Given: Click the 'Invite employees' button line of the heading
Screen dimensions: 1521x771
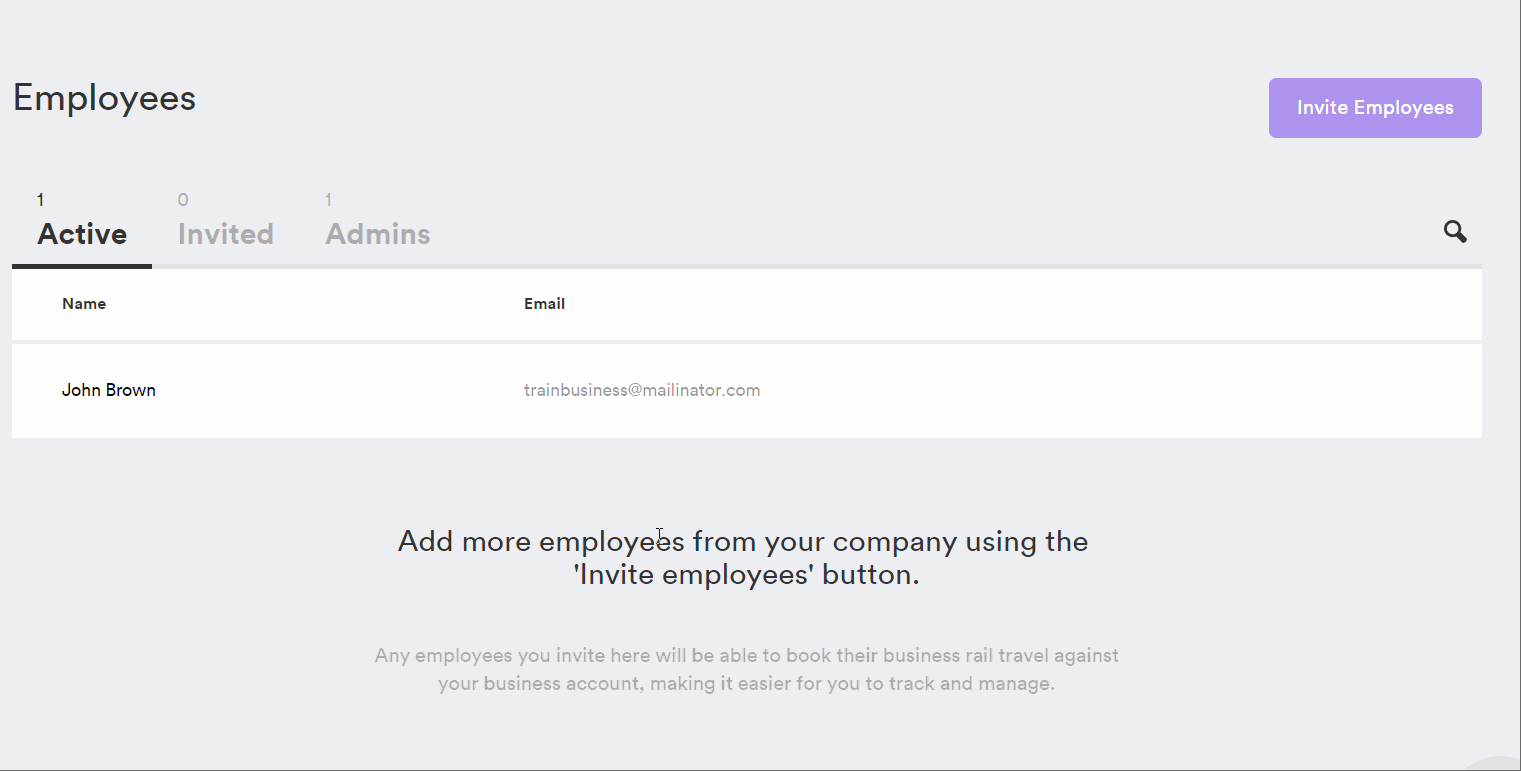Looking at the screenshot, I should [747, 576].
